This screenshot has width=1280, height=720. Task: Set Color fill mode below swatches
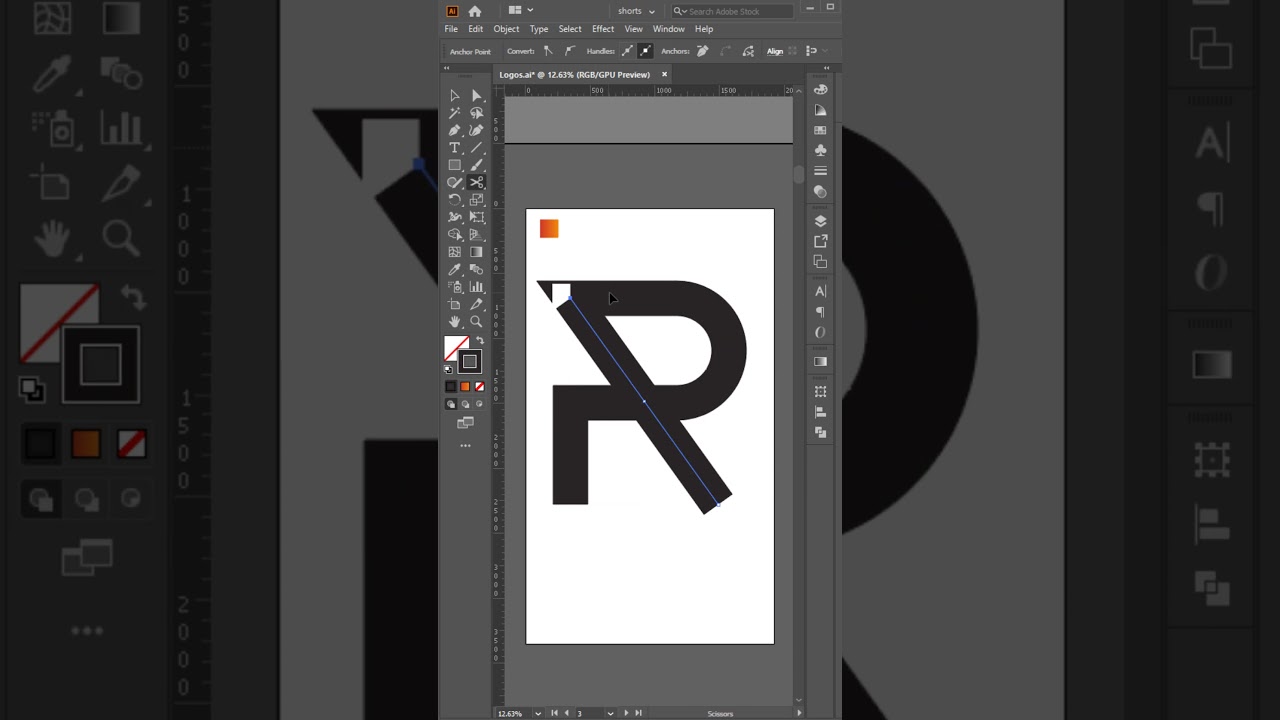click(x=450, y=386)
